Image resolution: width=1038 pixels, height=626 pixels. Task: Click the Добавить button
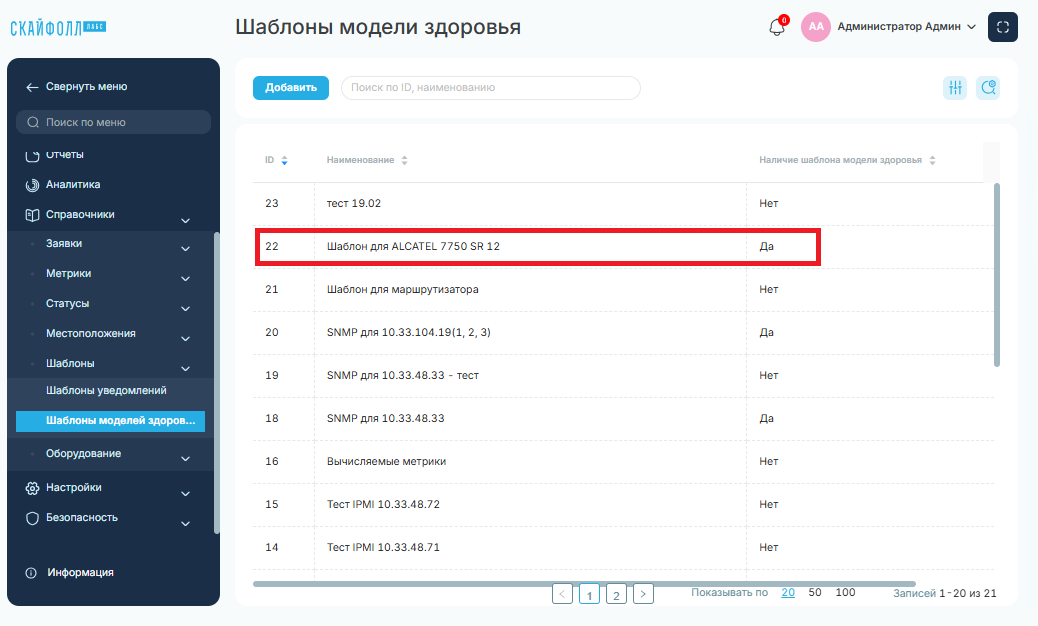click(x=291, y=87)
